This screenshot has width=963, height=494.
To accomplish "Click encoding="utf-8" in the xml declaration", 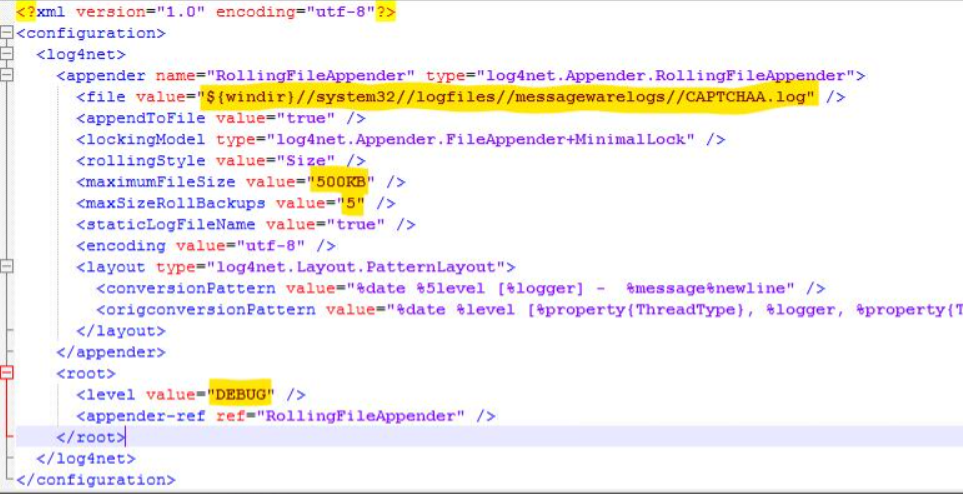I will pos(295,12).
